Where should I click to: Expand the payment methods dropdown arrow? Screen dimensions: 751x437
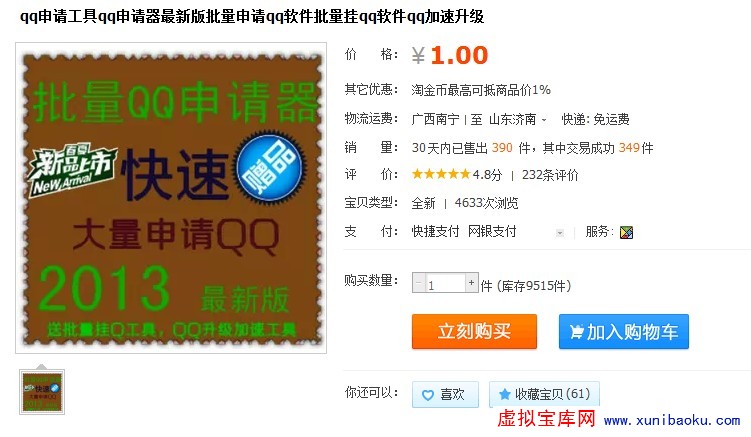click(x=559, y=233)
